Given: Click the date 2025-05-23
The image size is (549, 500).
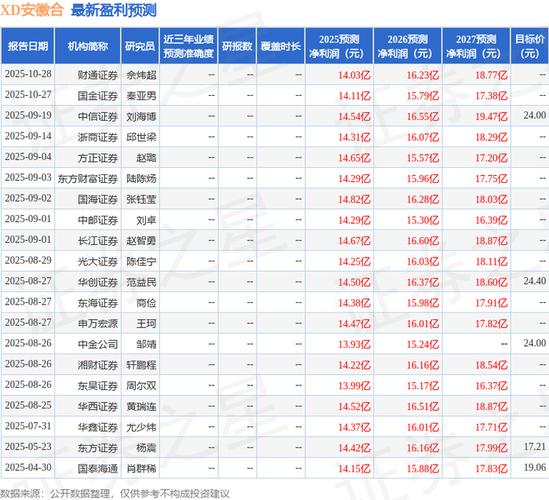Looking at the screenshot, I should [x=28, y=447].
